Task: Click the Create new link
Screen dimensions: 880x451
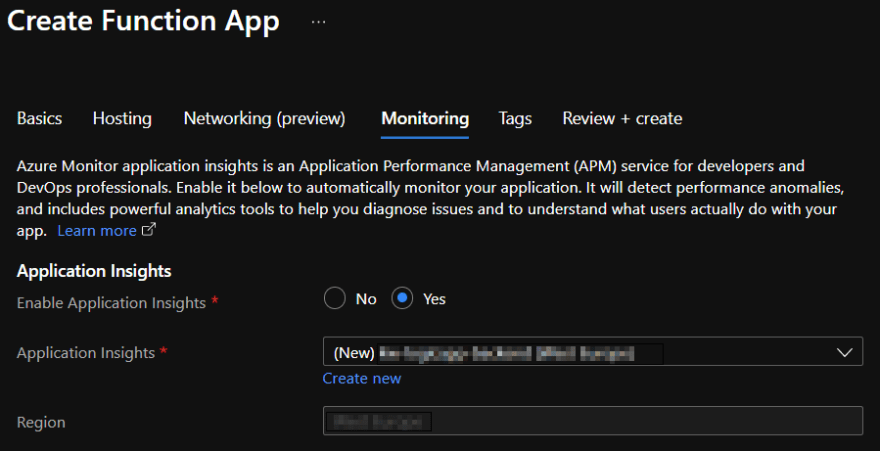Action: [x=361, y=379]
